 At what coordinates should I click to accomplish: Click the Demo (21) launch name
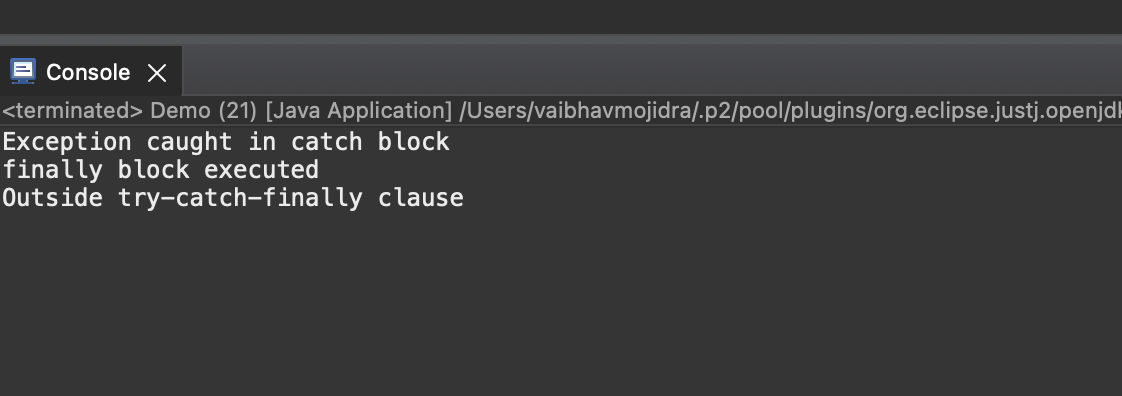pyautogui.click(x=203, y=111)
